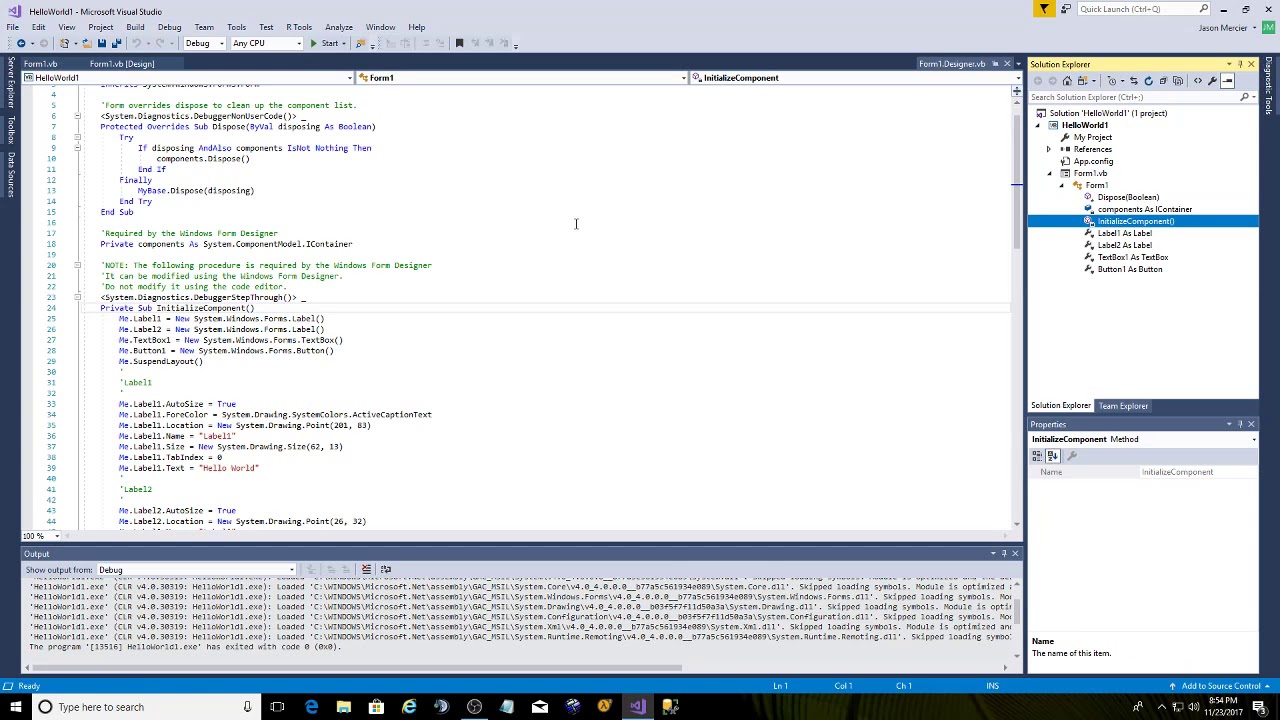This screenshot has width=1280, height=720.
Task: Toggle auto-hide pin on Properties panel
Action: [1240, 425]
